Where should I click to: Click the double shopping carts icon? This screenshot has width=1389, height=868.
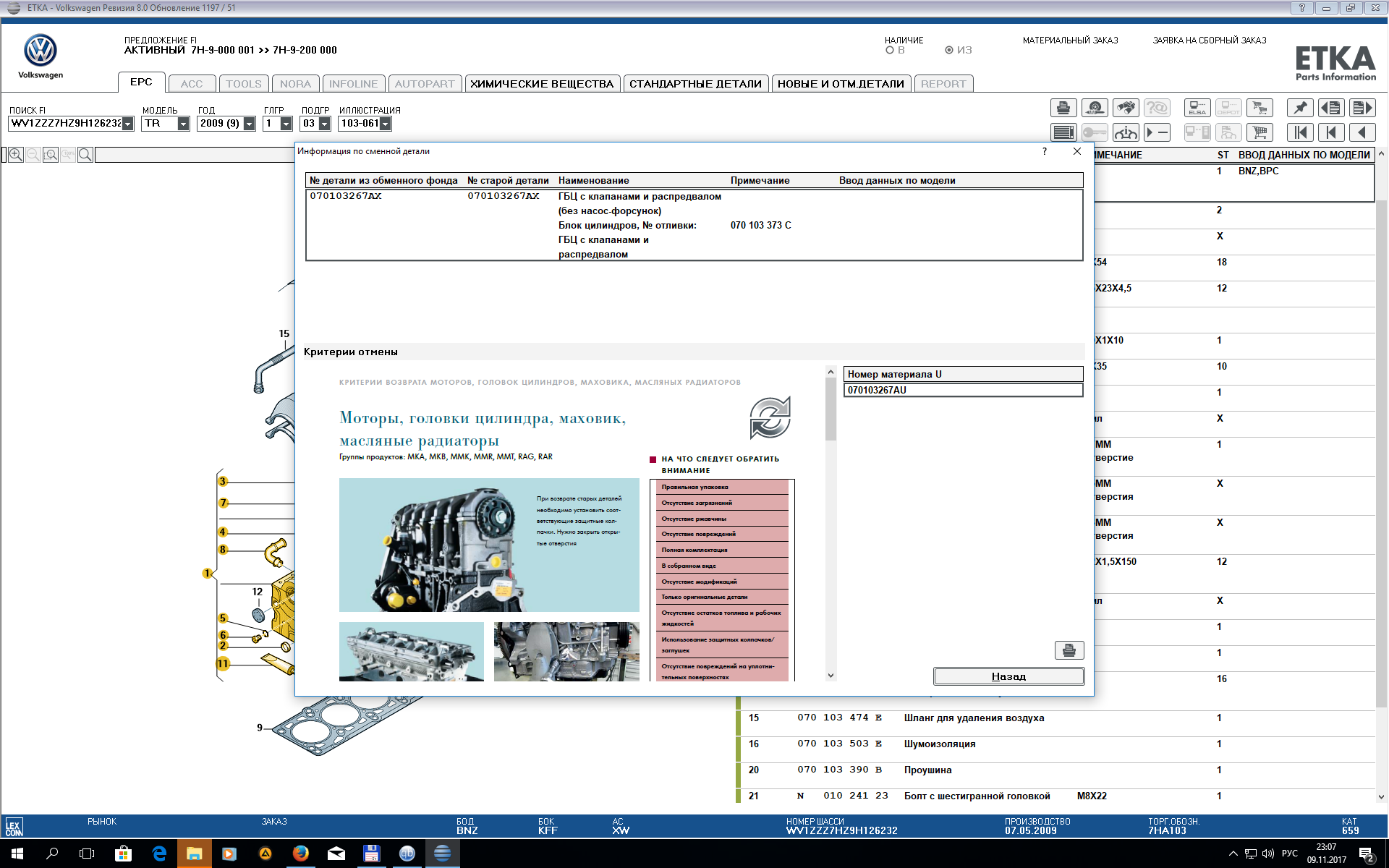[1260, 108]
